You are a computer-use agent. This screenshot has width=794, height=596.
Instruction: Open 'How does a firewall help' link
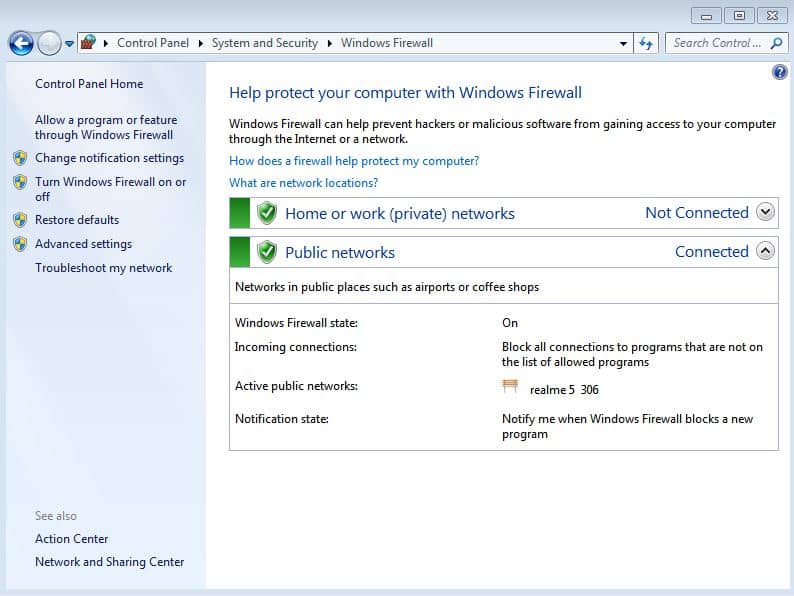tap(354, 161)
